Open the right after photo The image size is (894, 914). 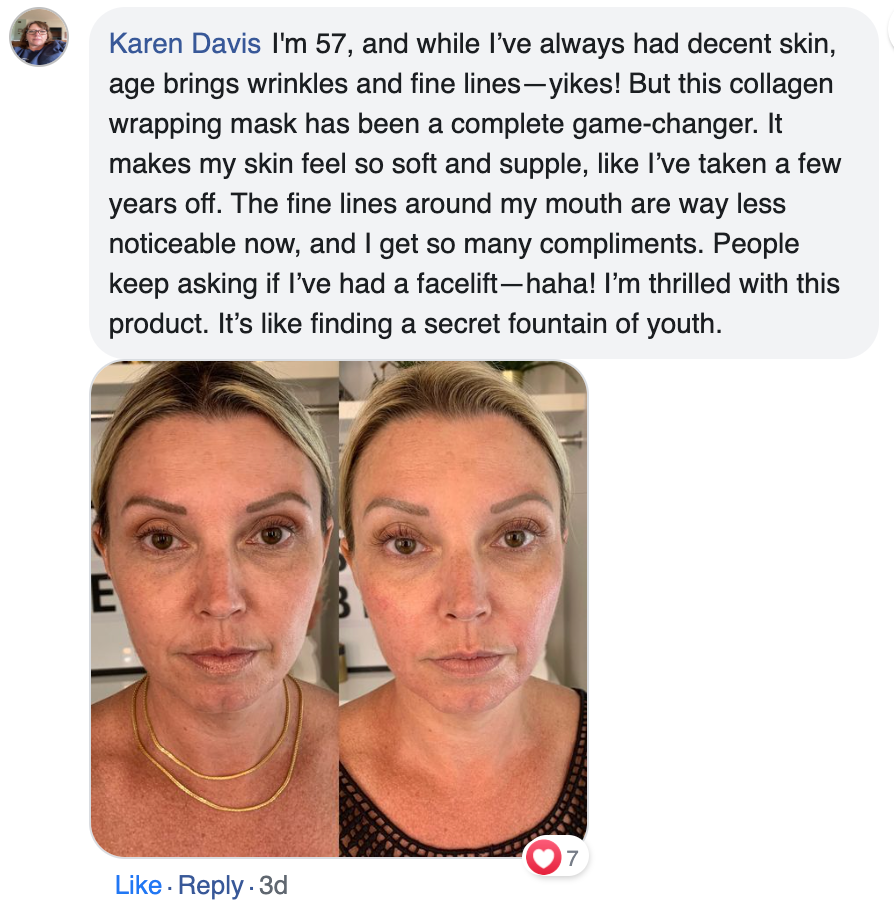click(463, 609)
